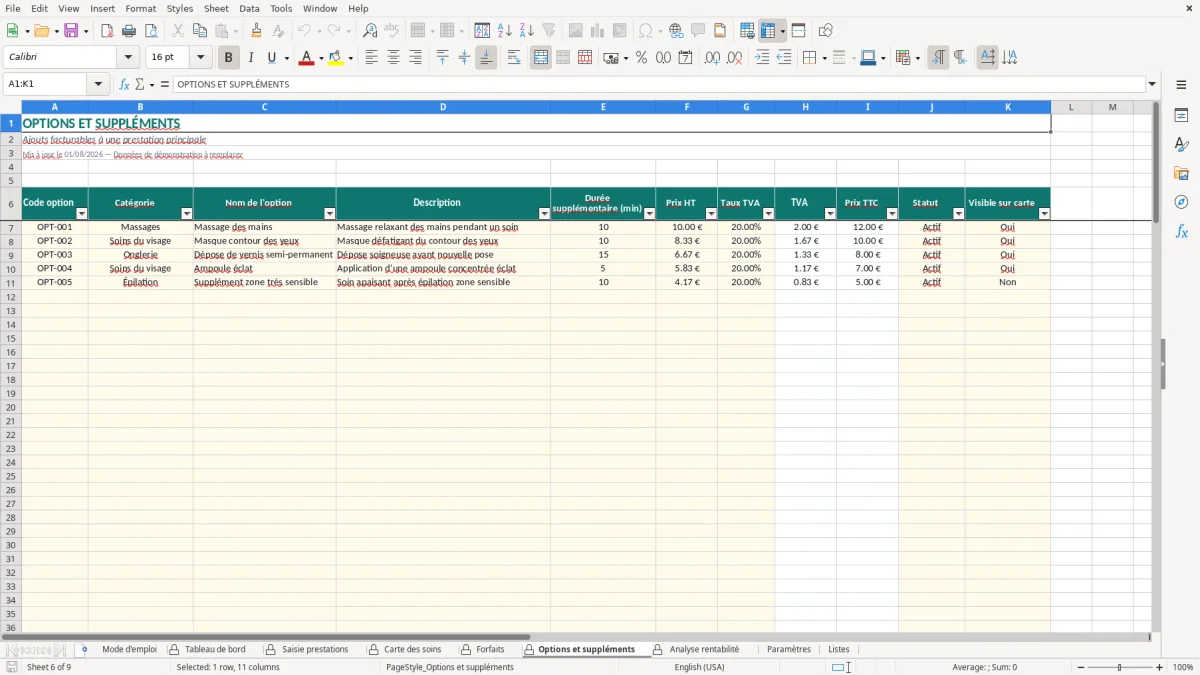1200x675 pixels.
Task: Open sidebar Properties panel
Action: tap(1181, 116)
